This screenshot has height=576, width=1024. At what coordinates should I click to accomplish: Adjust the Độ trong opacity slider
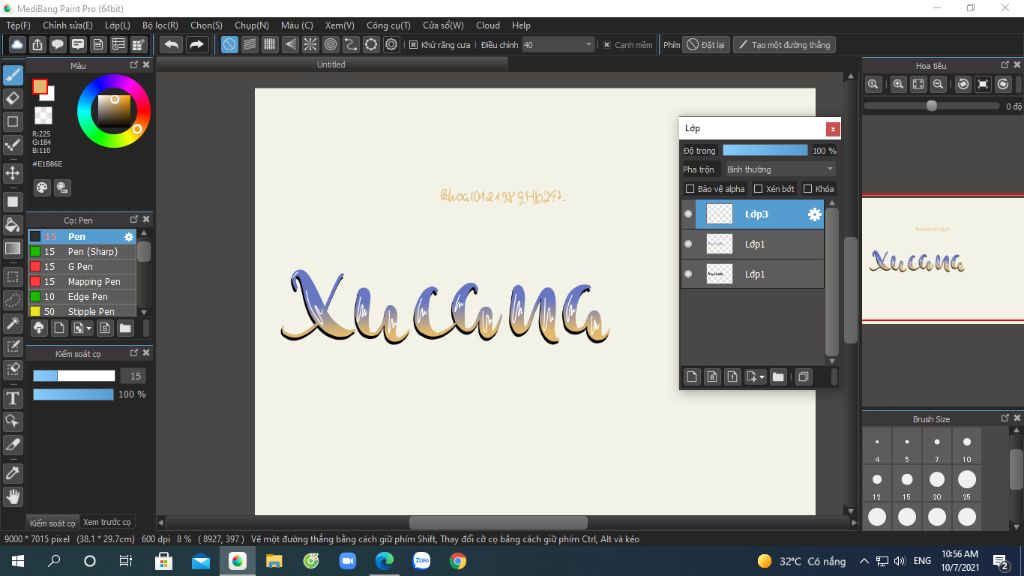point(765,150)
